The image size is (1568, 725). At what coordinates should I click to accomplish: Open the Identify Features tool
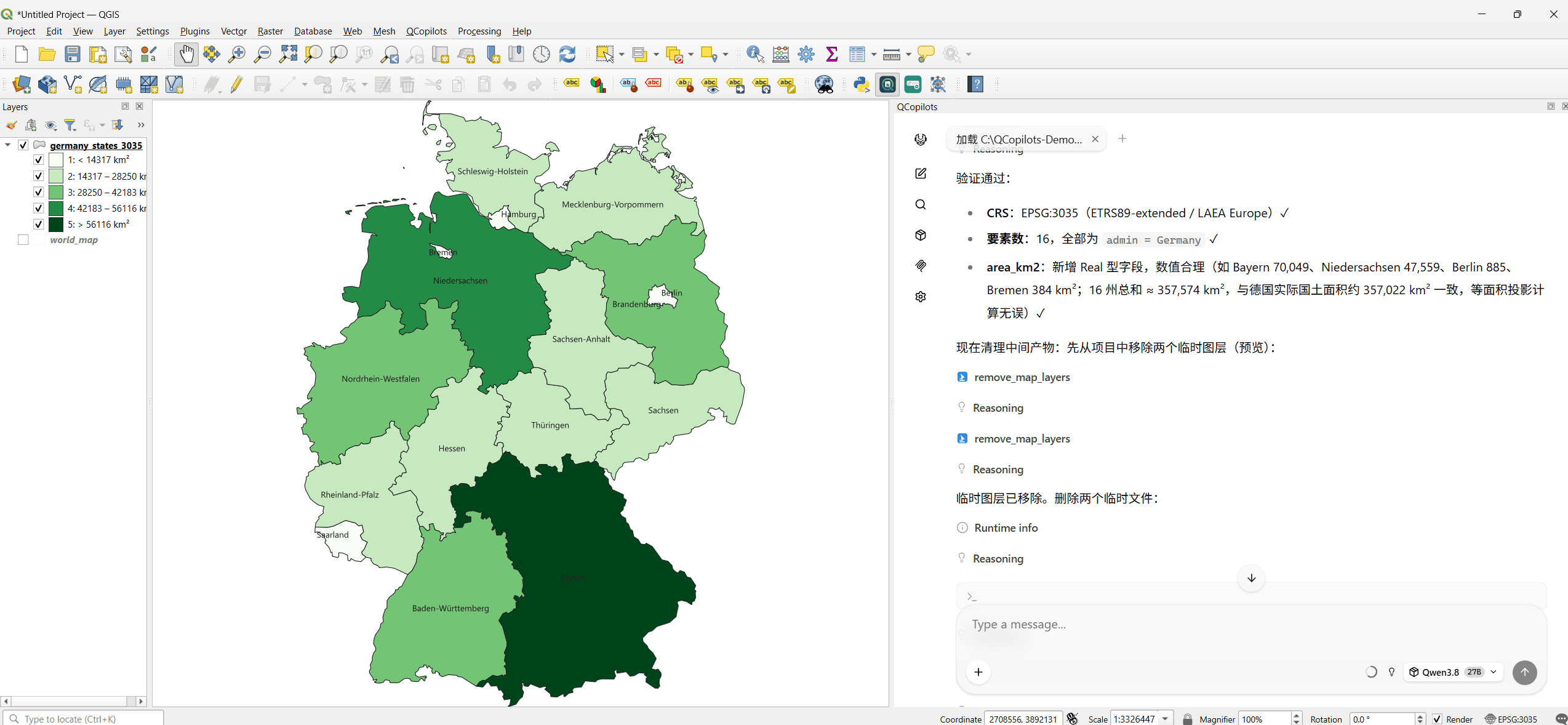point(755,55)
